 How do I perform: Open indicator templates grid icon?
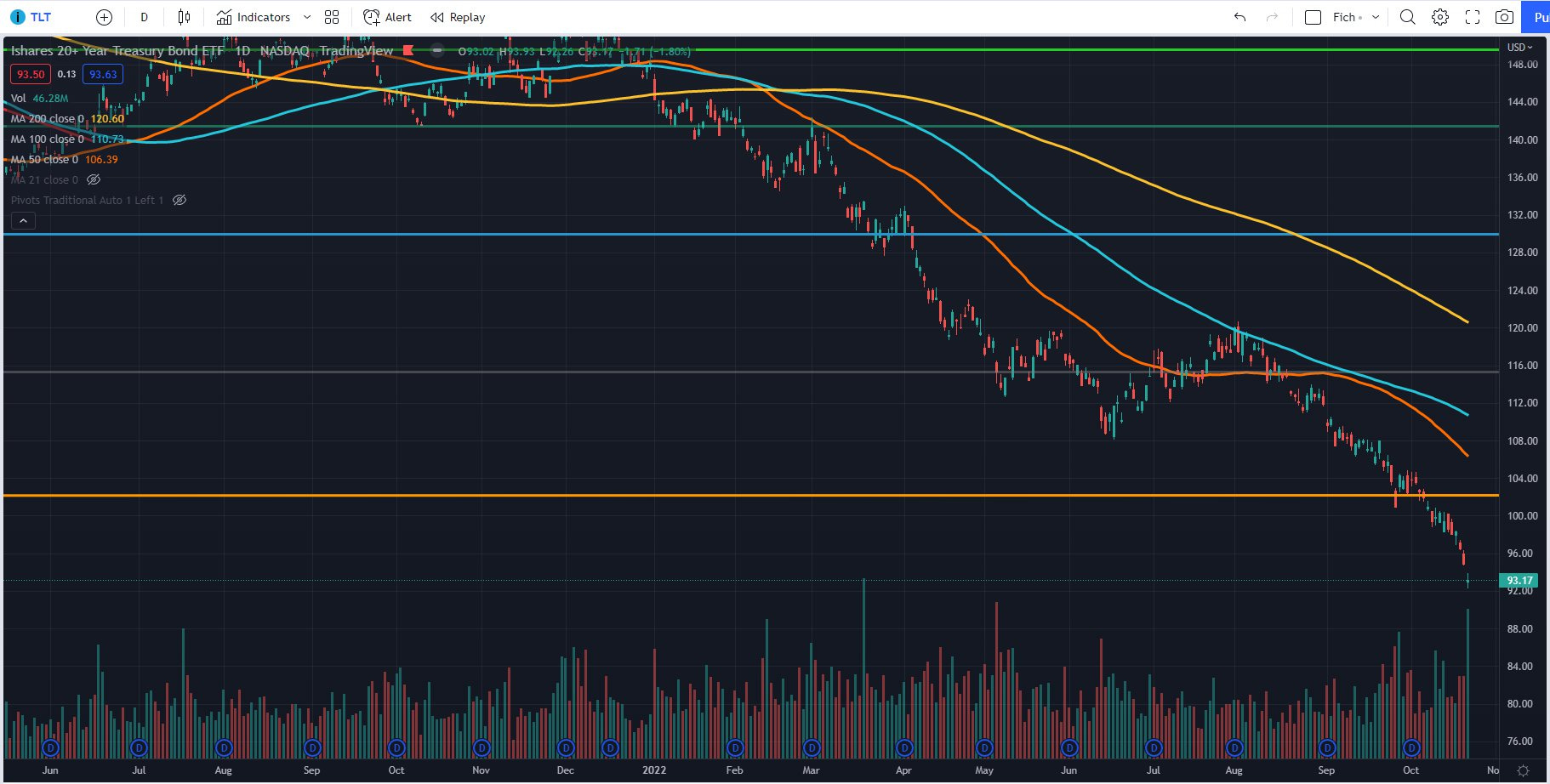click(x=332, y=17)
